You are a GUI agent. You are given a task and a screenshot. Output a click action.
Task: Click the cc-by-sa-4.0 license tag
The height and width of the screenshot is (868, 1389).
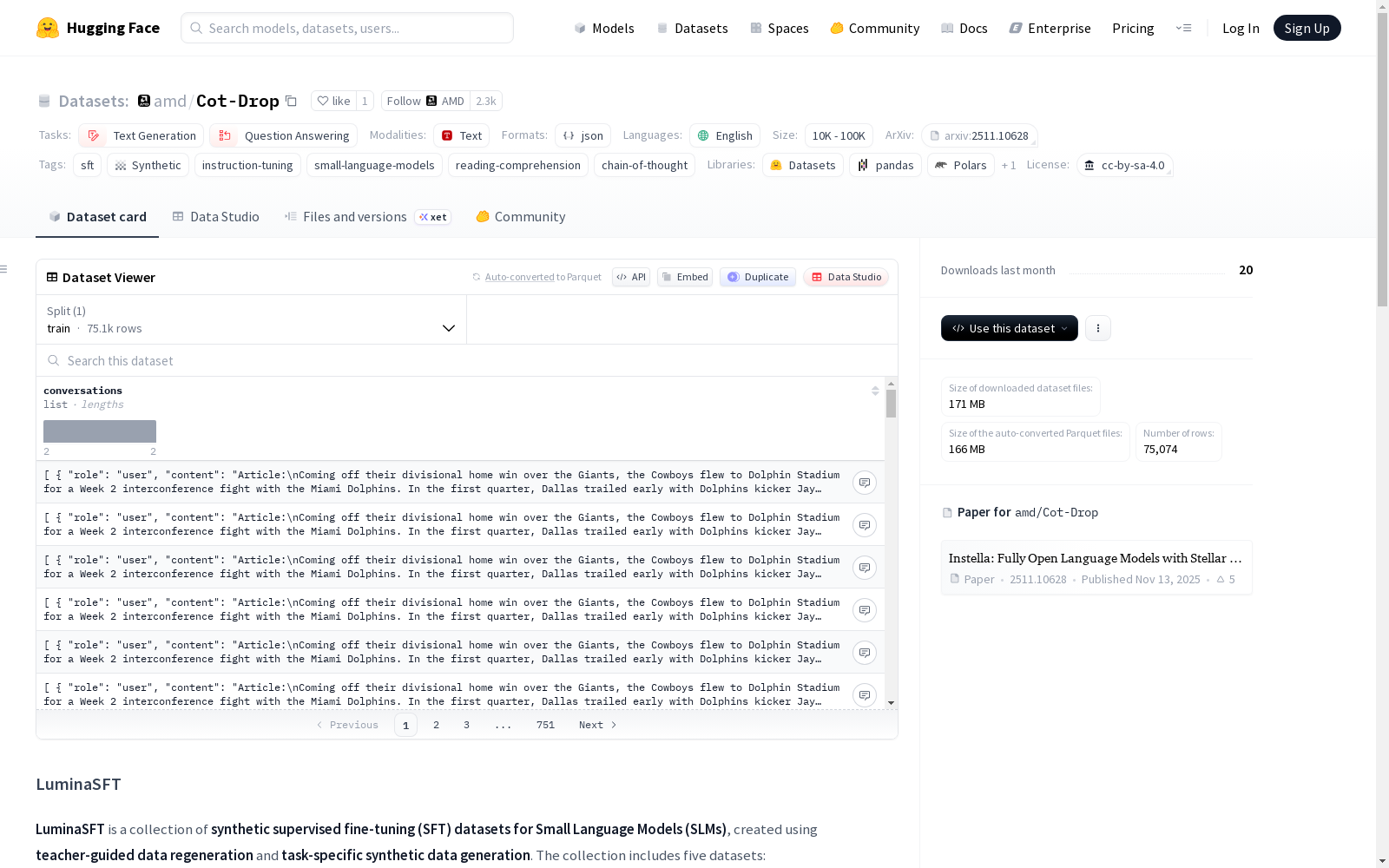click(x=1125, y=165)
